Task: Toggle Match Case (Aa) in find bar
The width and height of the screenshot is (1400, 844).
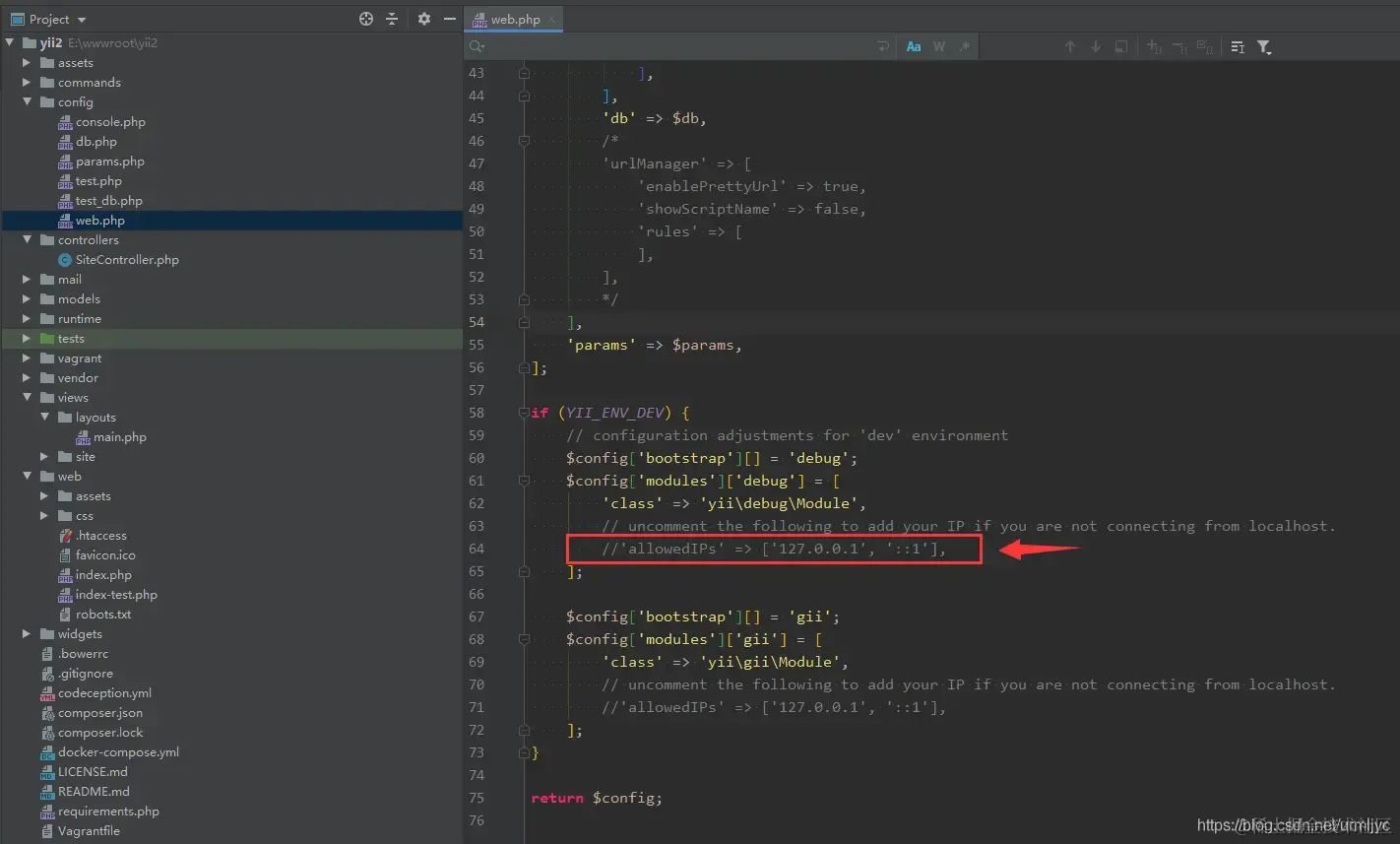Action: (x=914, y=46)
